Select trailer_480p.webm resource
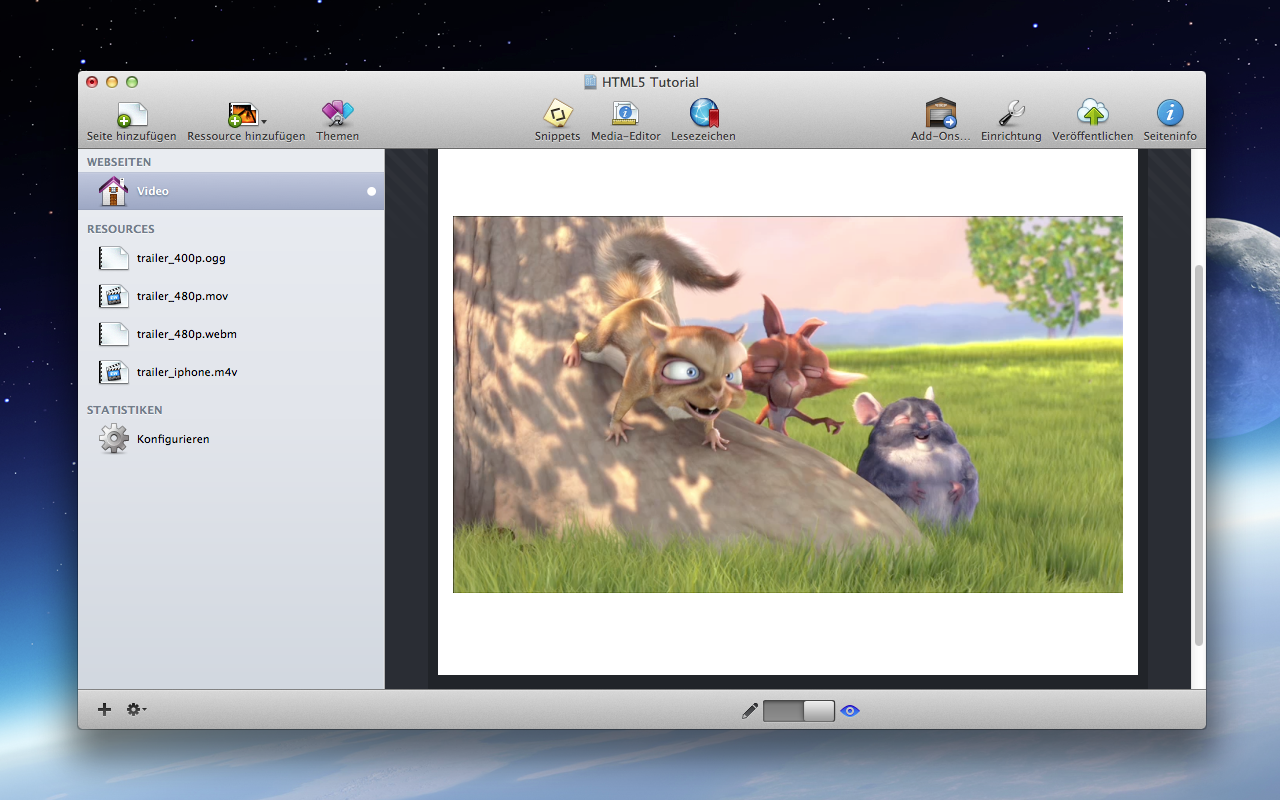 [x=231, y=334]
